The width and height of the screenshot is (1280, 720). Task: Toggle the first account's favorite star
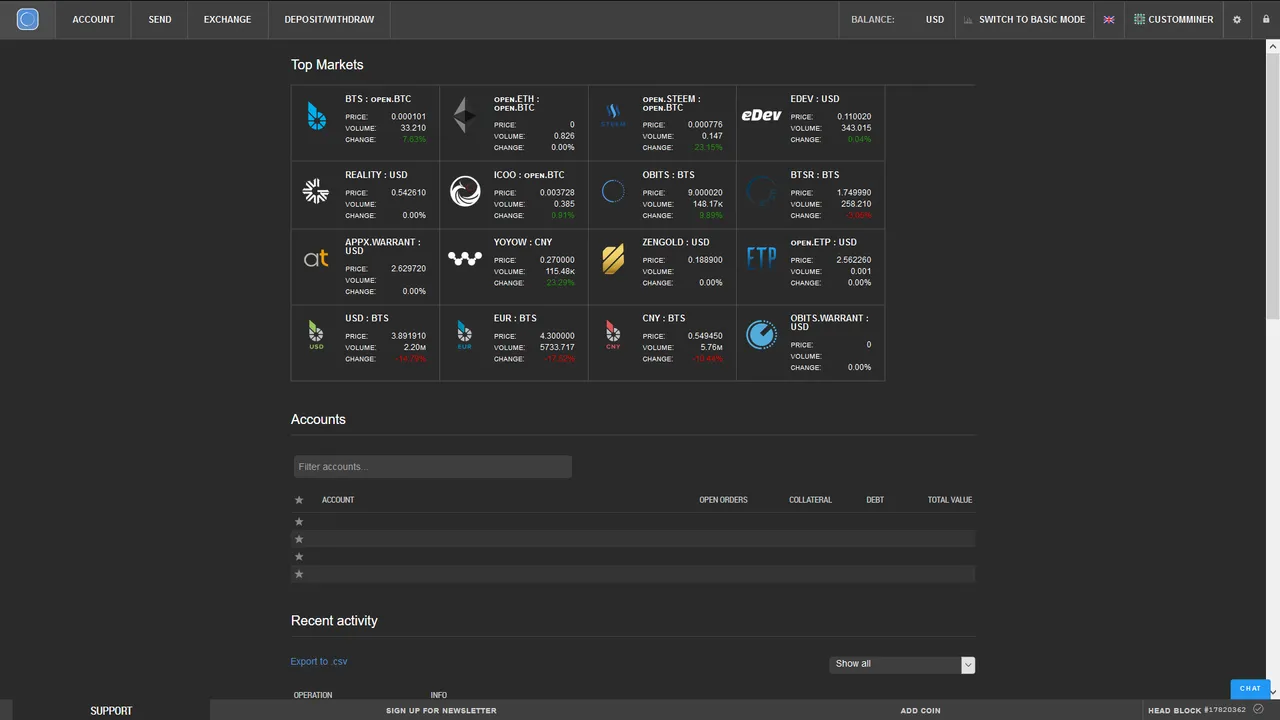point(299,522)
